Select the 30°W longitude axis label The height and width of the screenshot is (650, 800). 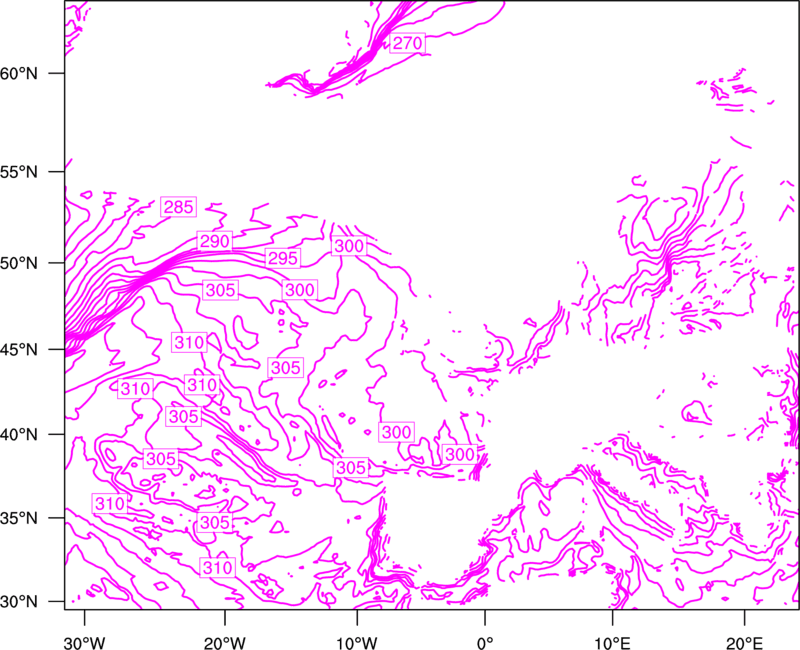[84, 643]
